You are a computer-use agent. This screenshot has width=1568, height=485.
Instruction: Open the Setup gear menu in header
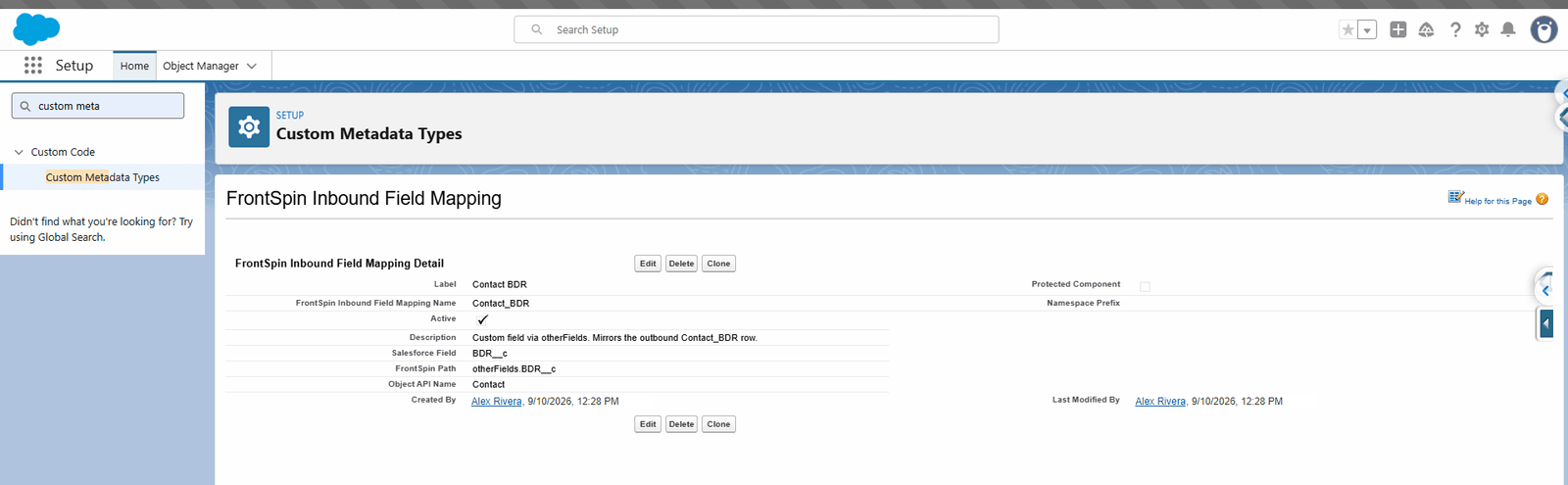click(1482, 29)
